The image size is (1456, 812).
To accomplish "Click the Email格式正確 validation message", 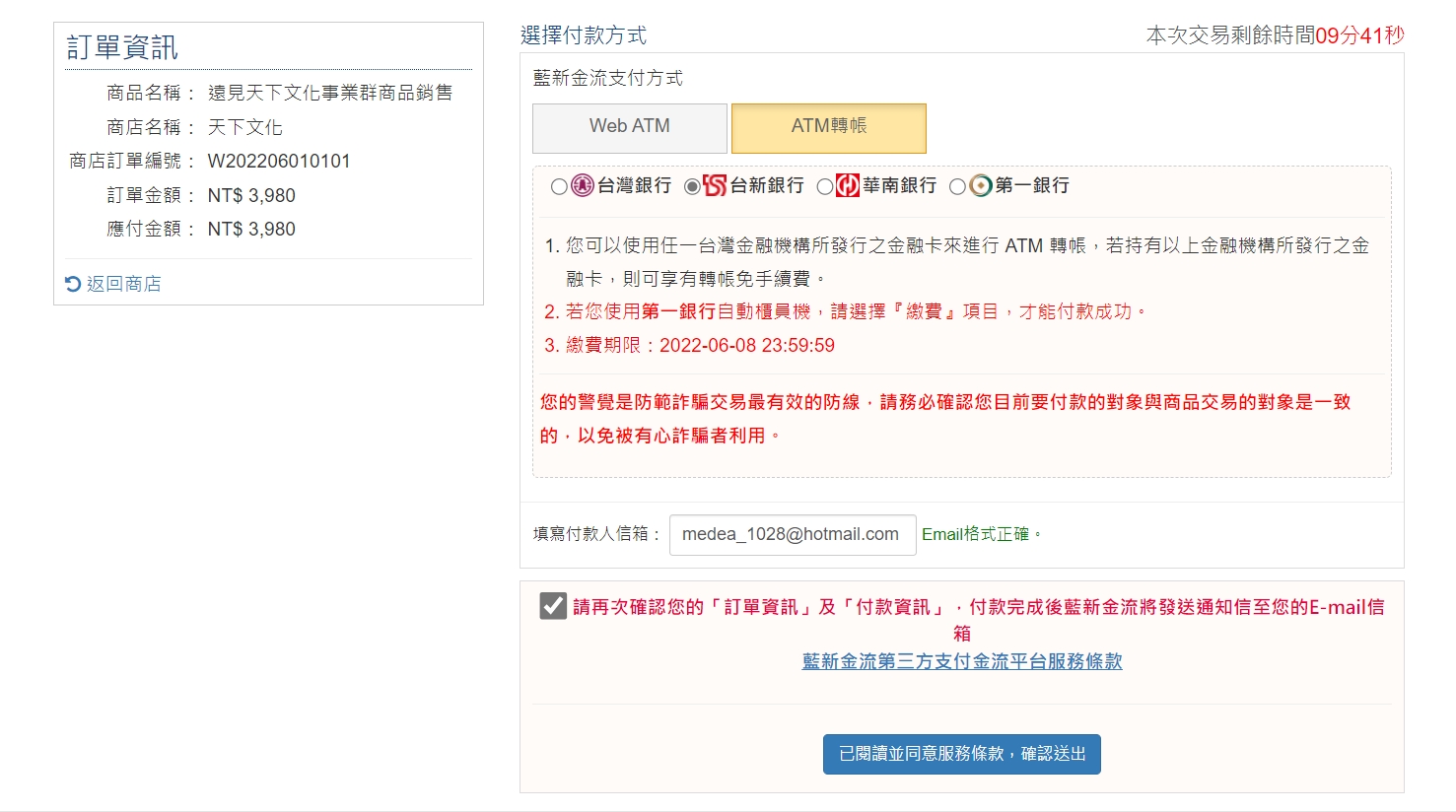I will pyautogui.click(x=982, y=534).
